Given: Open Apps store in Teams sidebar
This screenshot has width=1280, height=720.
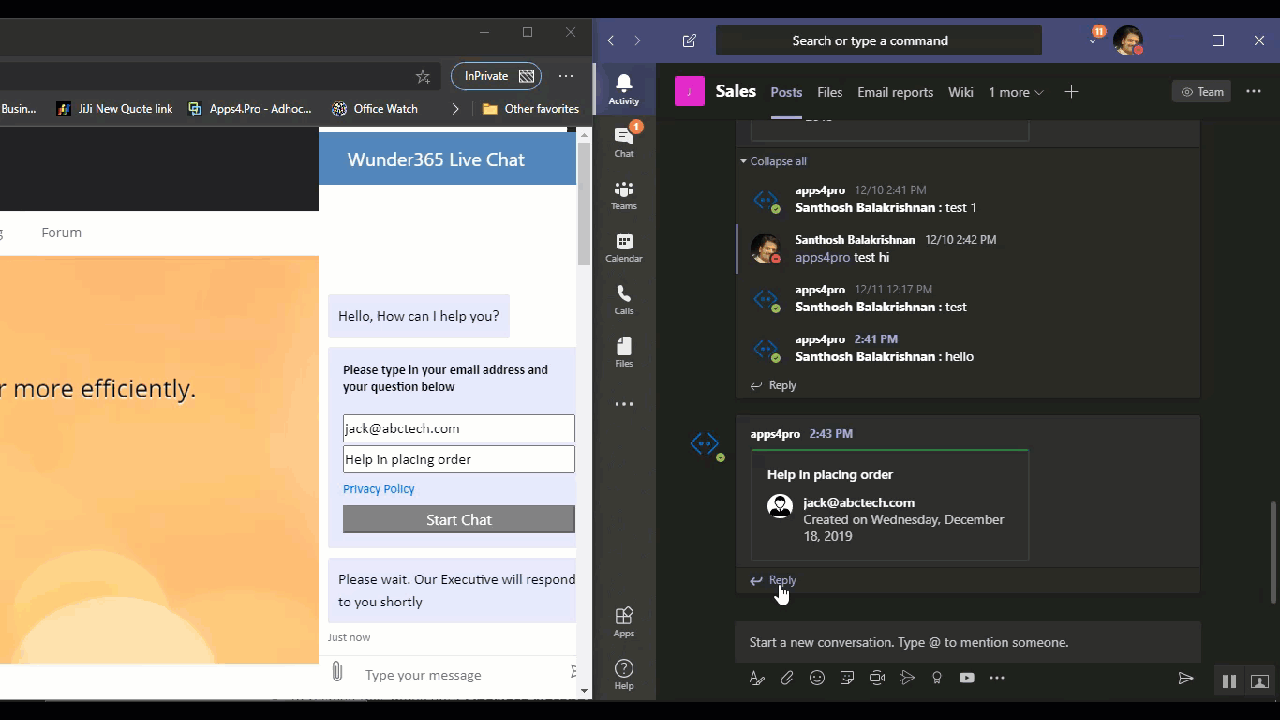Looking at the screenshot, I should click(x=624, y=621).
